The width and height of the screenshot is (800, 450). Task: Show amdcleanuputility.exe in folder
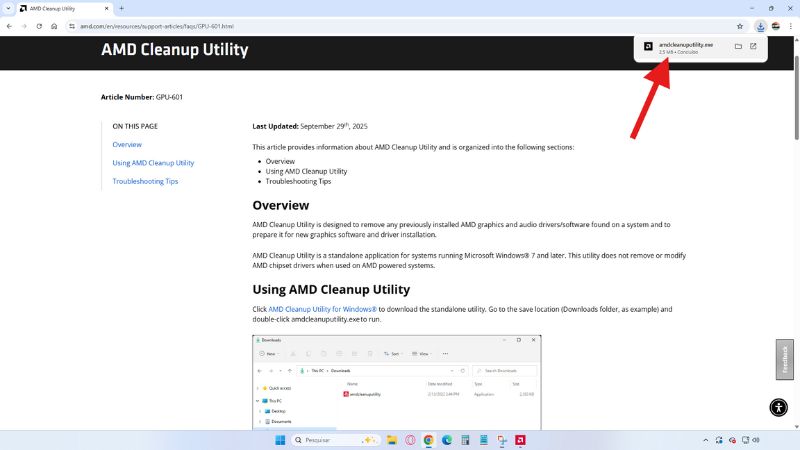pyautogui.click(x=738, y=46)
